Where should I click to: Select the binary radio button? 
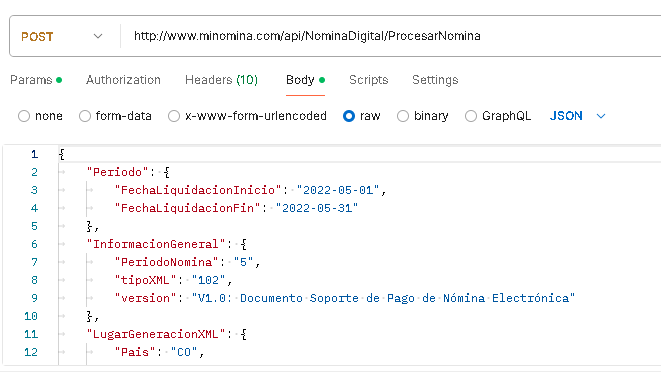[403, 116]
